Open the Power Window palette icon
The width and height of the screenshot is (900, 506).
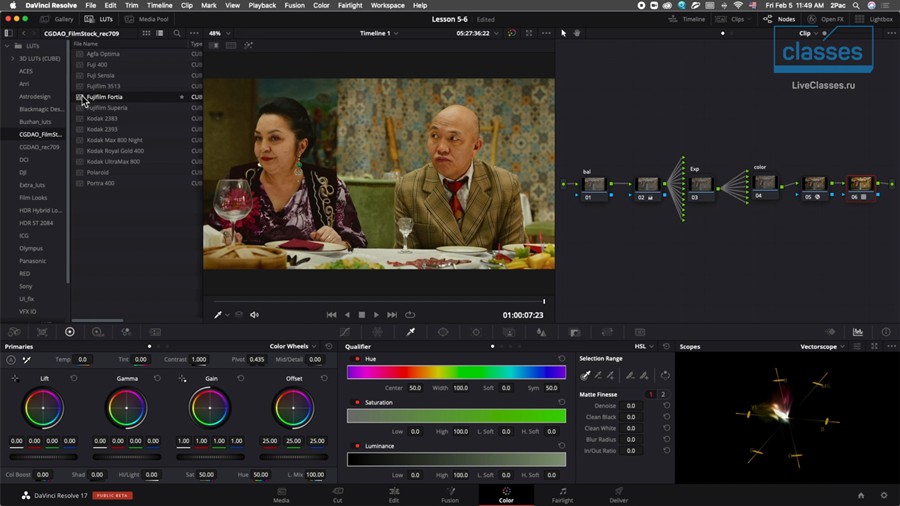point(443,332)
